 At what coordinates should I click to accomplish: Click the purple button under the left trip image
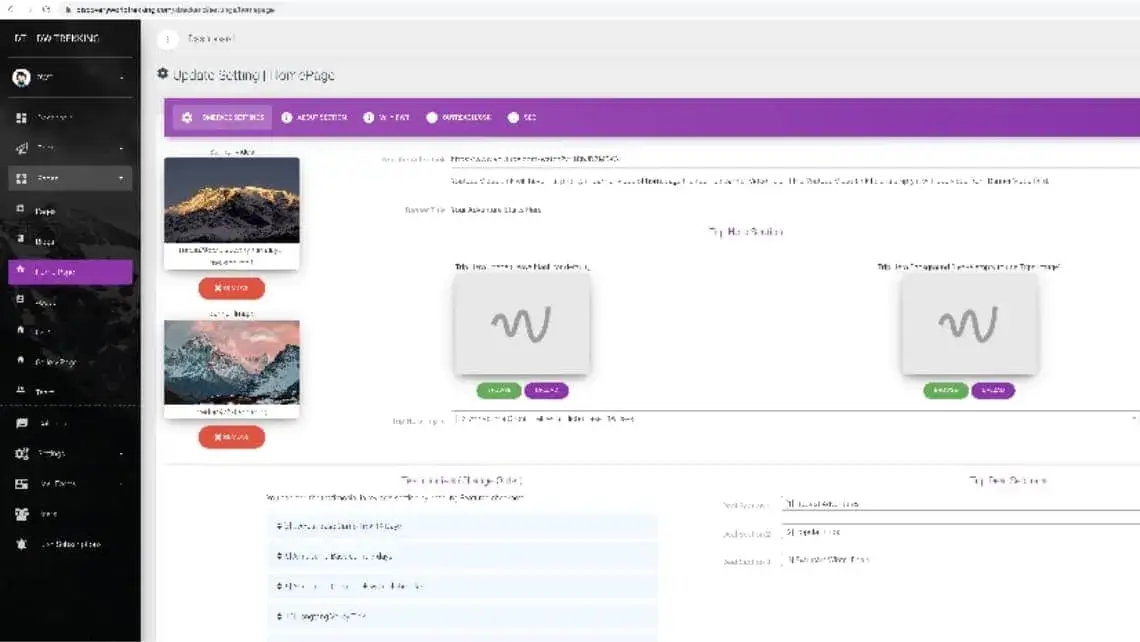pos(546,390)
